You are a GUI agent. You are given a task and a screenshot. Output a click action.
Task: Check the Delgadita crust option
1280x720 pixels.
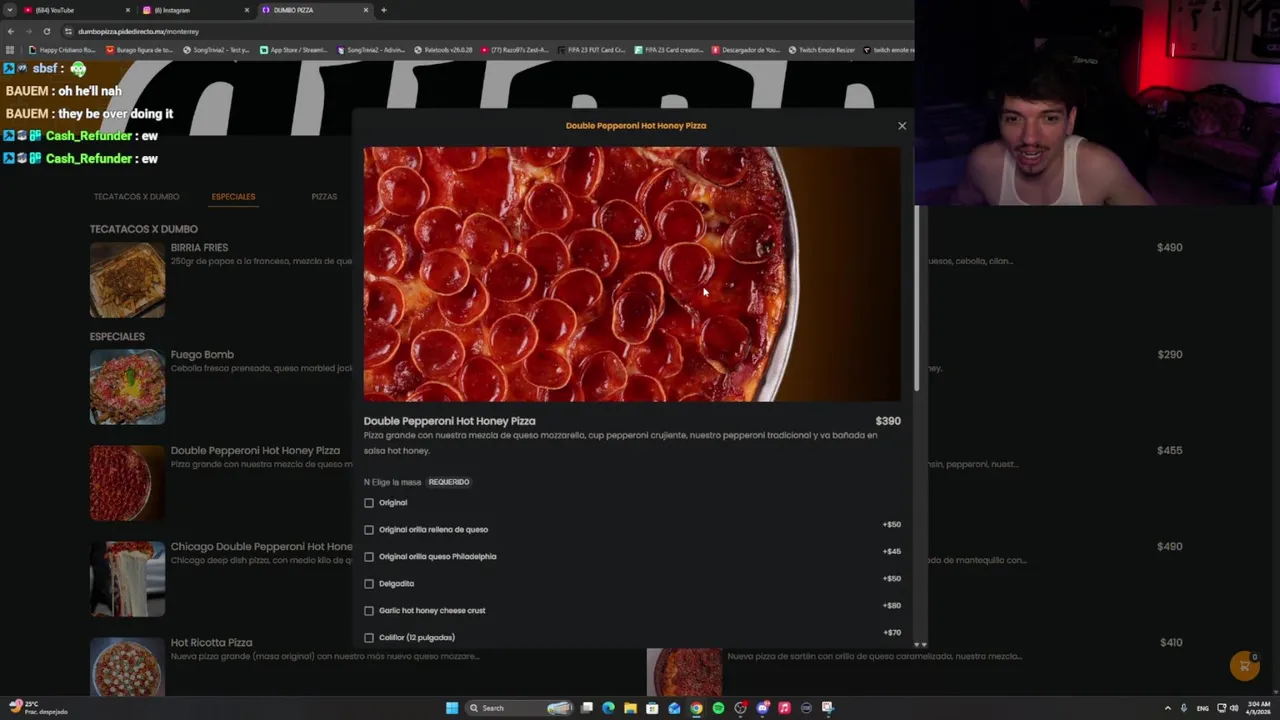point(369,584)
